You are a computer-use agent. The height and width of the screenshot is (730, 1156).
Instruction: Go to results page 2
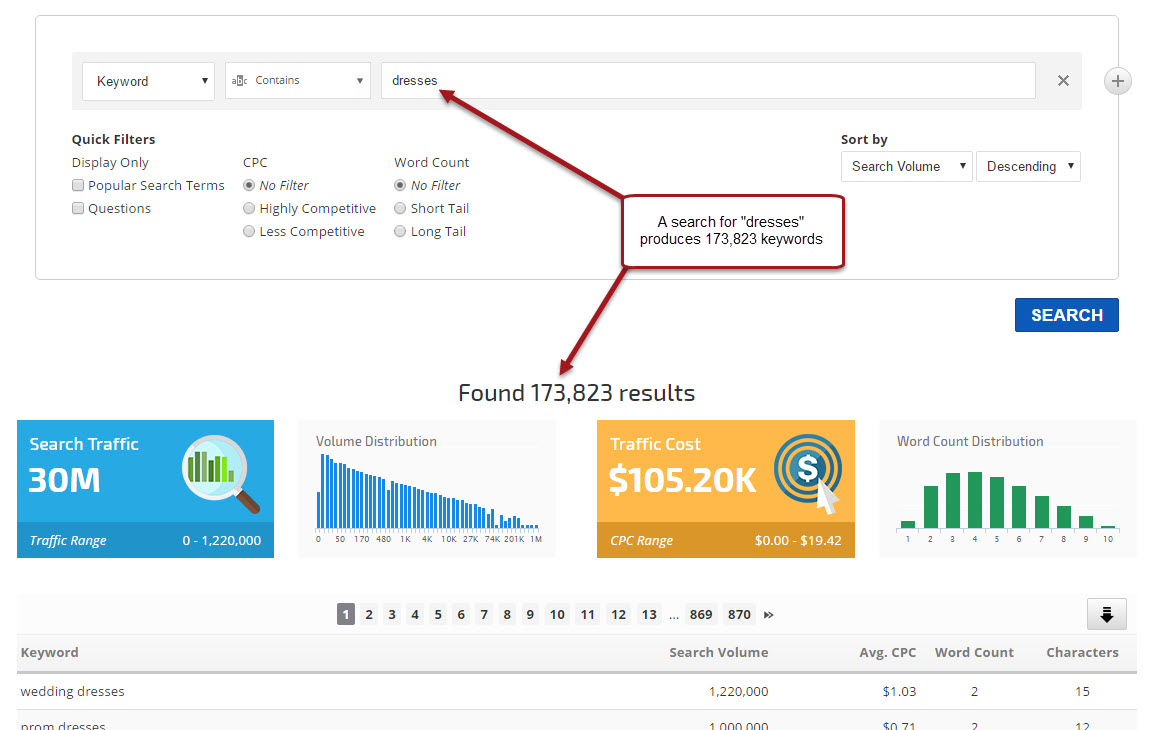coord(369,615)
